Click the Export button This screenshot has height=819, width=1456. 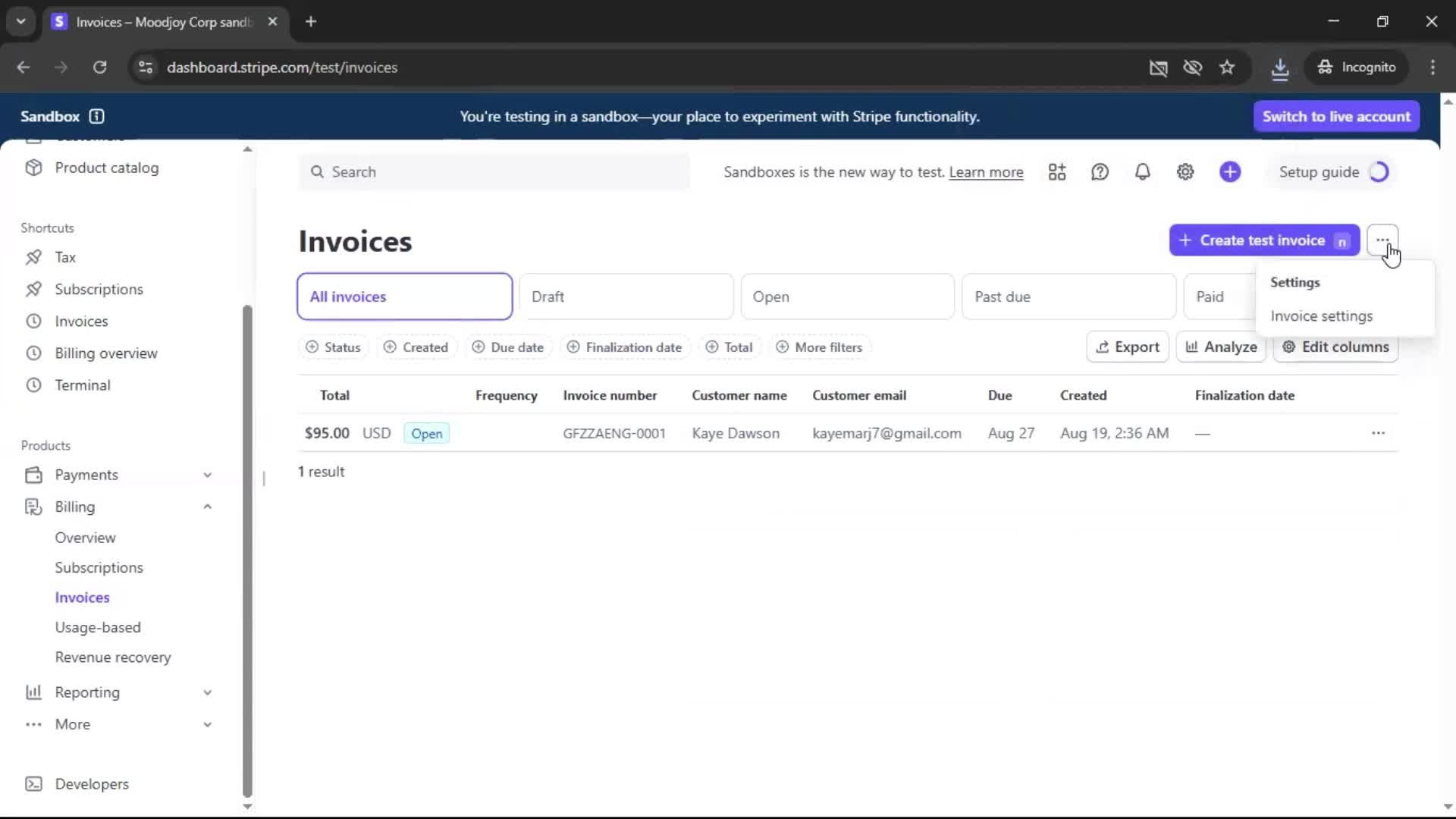tap(1128, 347)
